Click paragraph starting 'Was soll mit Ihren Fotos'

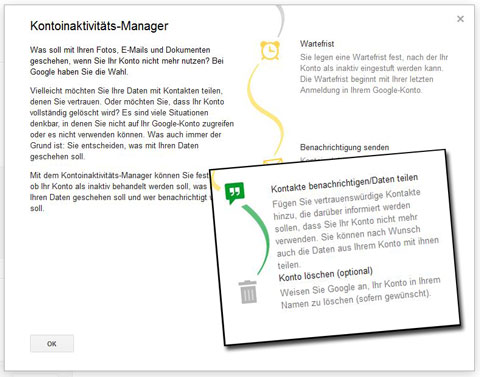pyautogui.click(x=127, y=61)
